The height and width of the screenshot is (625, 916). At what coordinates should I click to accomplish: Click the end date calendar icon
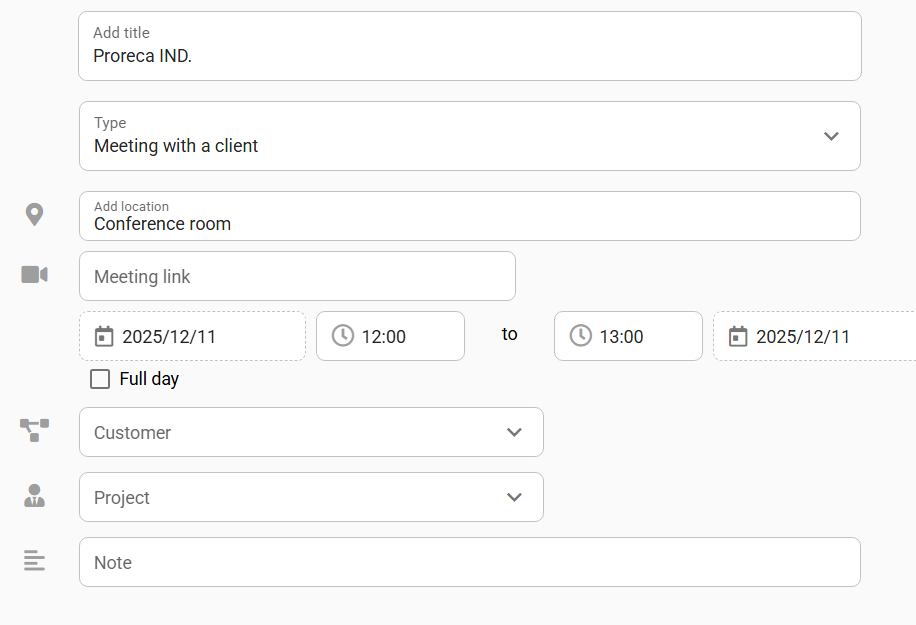pos(737,336)
